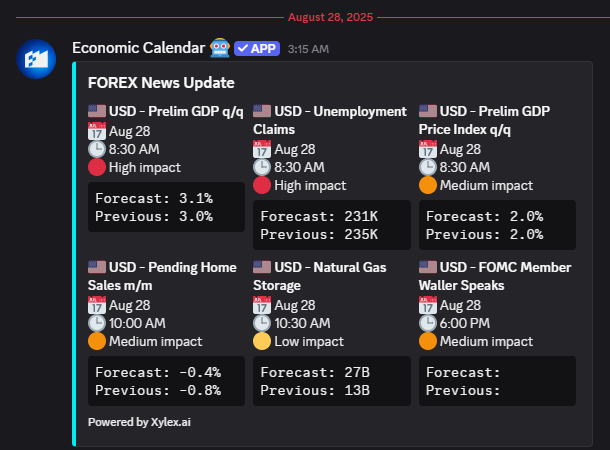Click the Previous: -0.8% value

pos(200,390)
